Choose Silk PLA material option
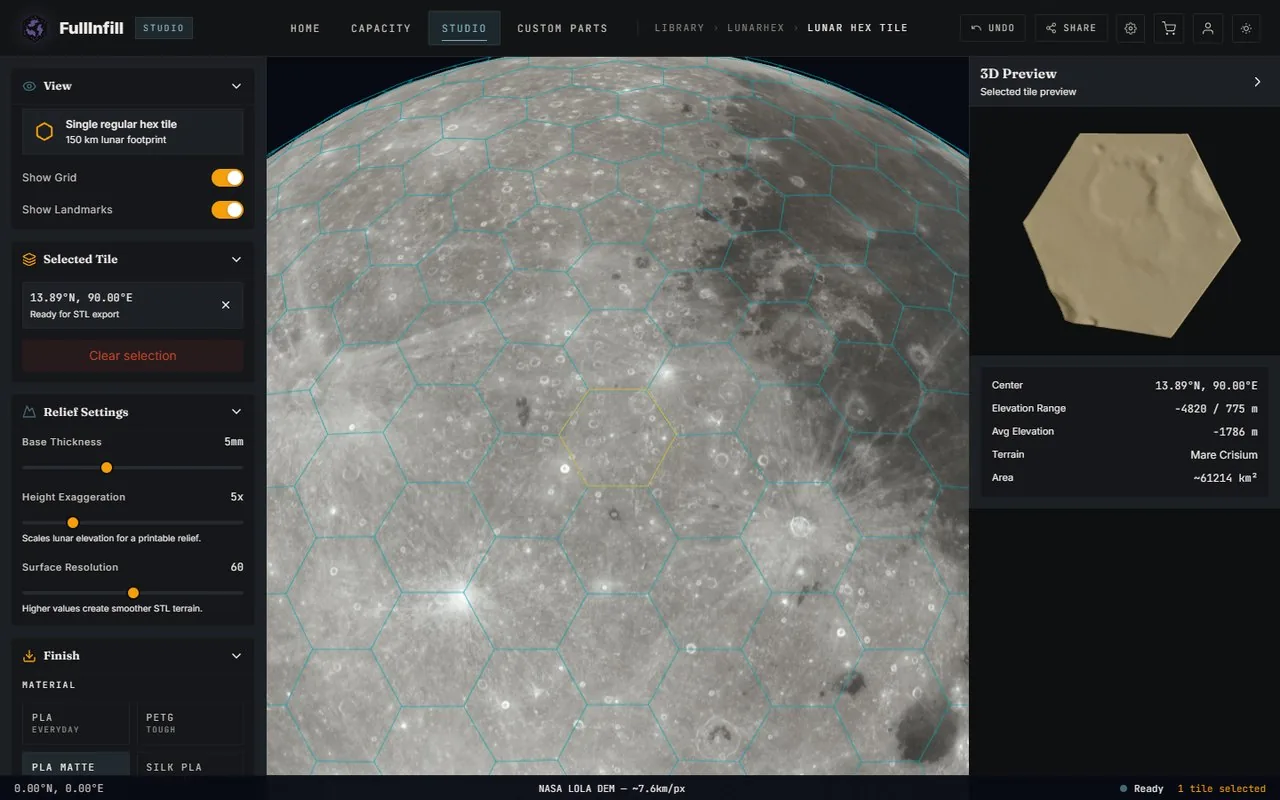Image resolution: width=1280 pixels, height=800 pixels. (190, 764)
